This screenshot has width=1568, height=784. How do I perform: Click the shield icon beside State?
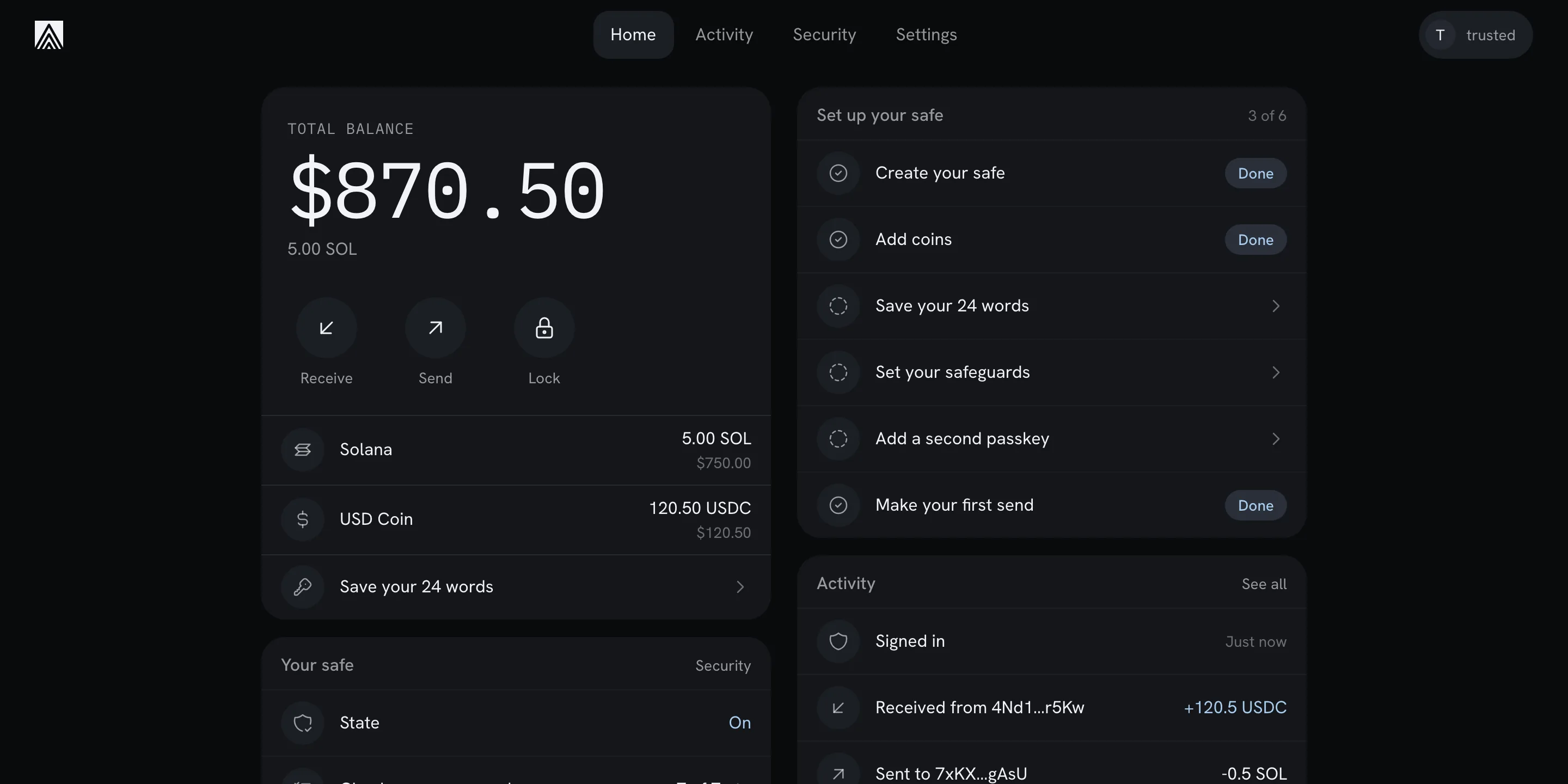[303, 722]
